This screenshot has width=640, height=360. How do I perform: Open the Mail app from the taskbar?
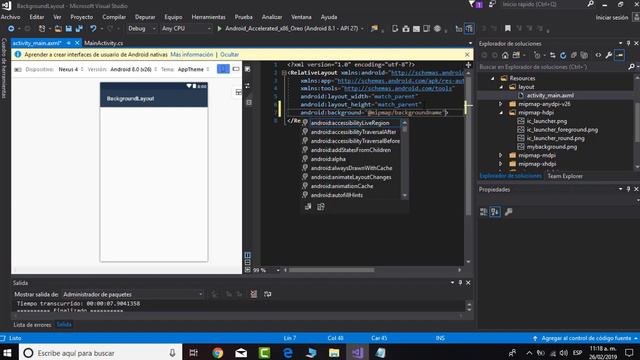(241, 353)
